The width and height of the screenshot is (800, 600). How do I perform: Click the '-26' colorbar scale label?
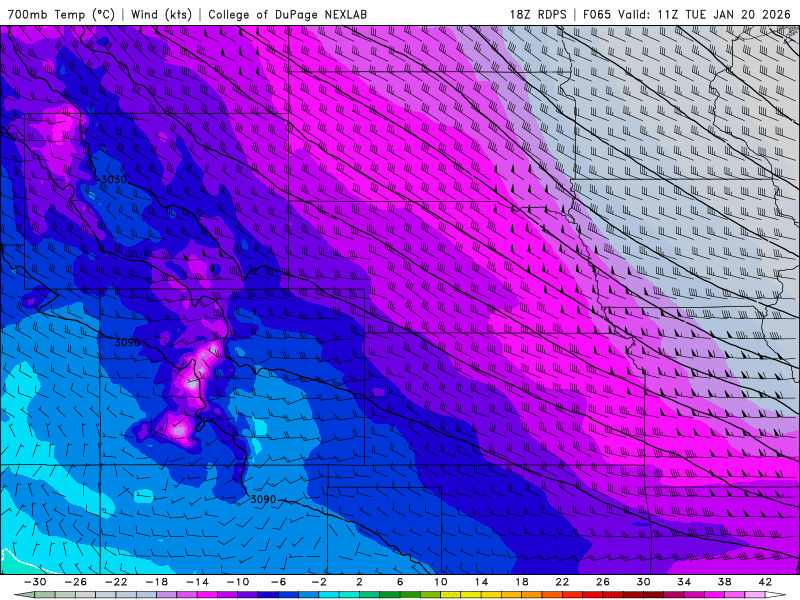(x=76, y=582)
